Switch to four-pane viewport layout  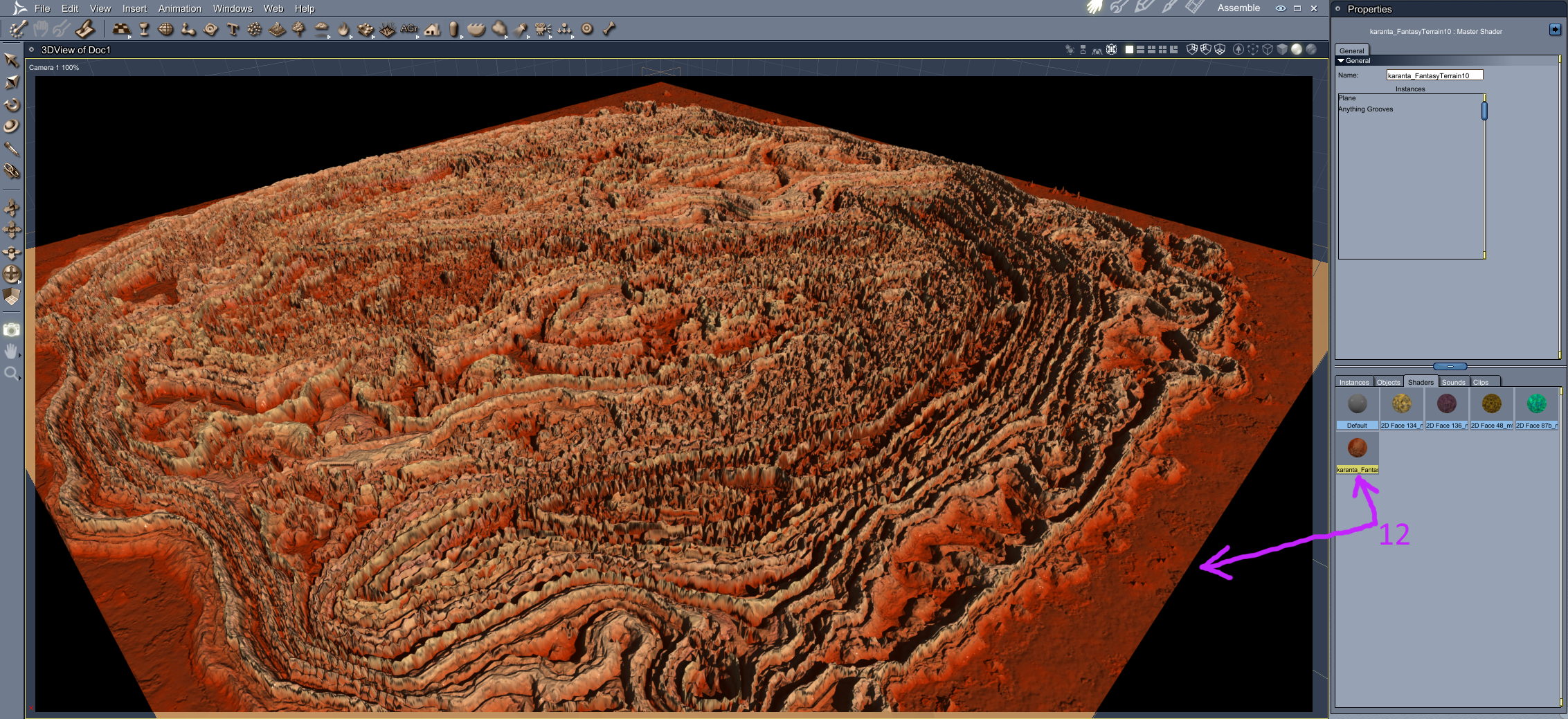[x=1163, y=49]
